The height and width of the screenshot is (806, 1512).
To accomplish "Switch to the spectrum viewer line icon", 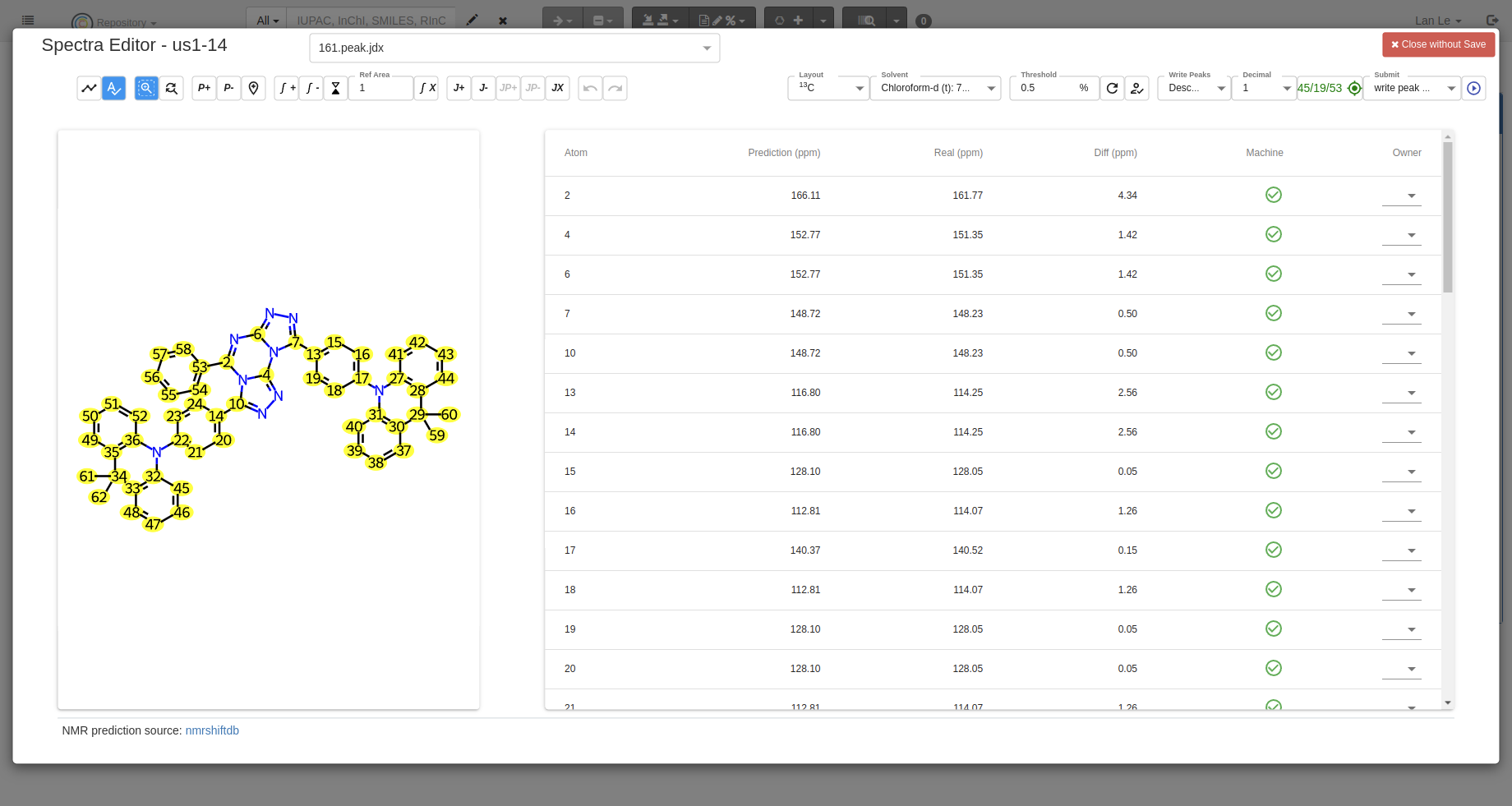I will [x=89, y=88].
